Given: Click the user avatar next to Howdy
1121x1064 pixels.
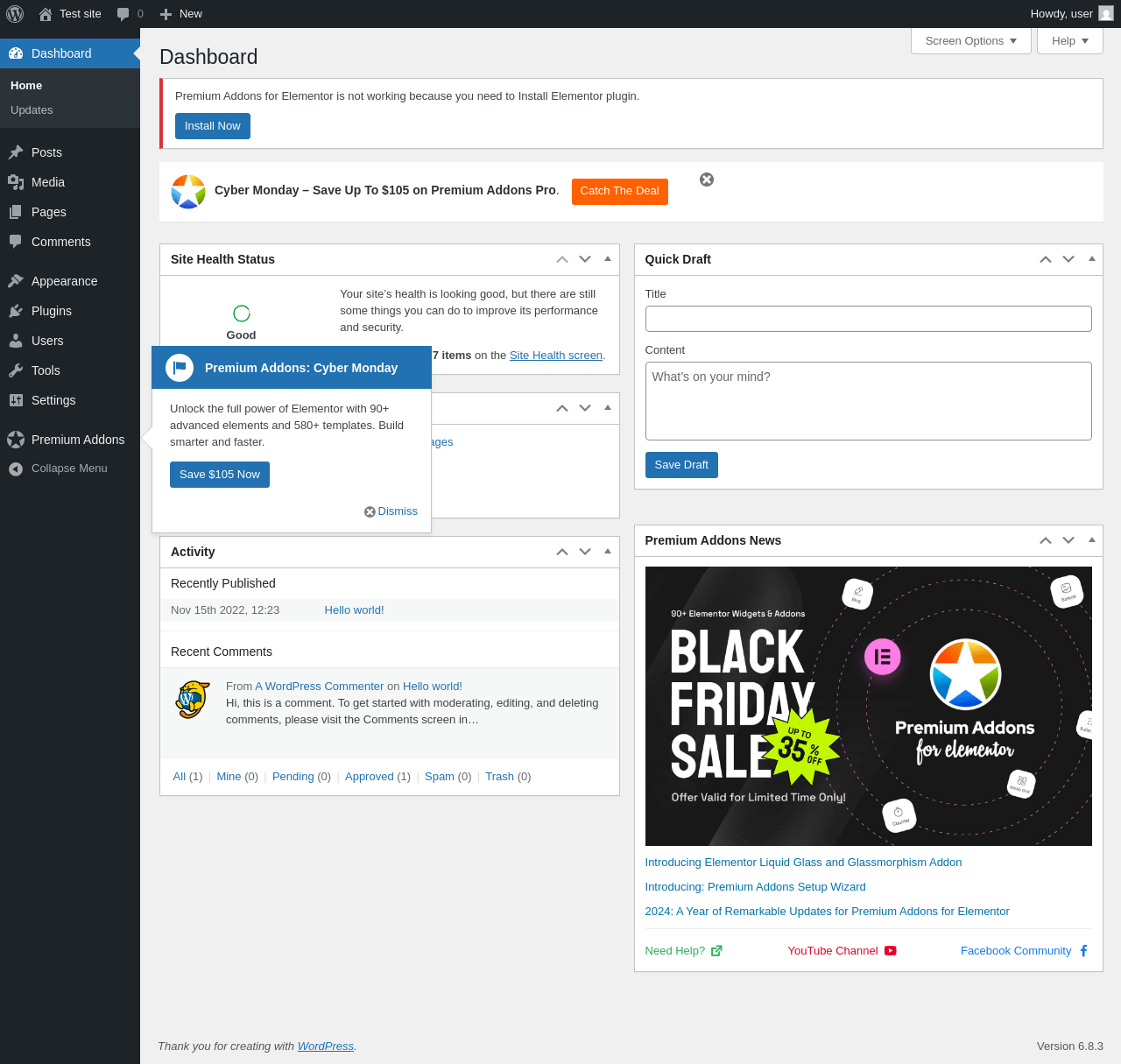Looking at the screenshot, I should [x=1106, y=14].
